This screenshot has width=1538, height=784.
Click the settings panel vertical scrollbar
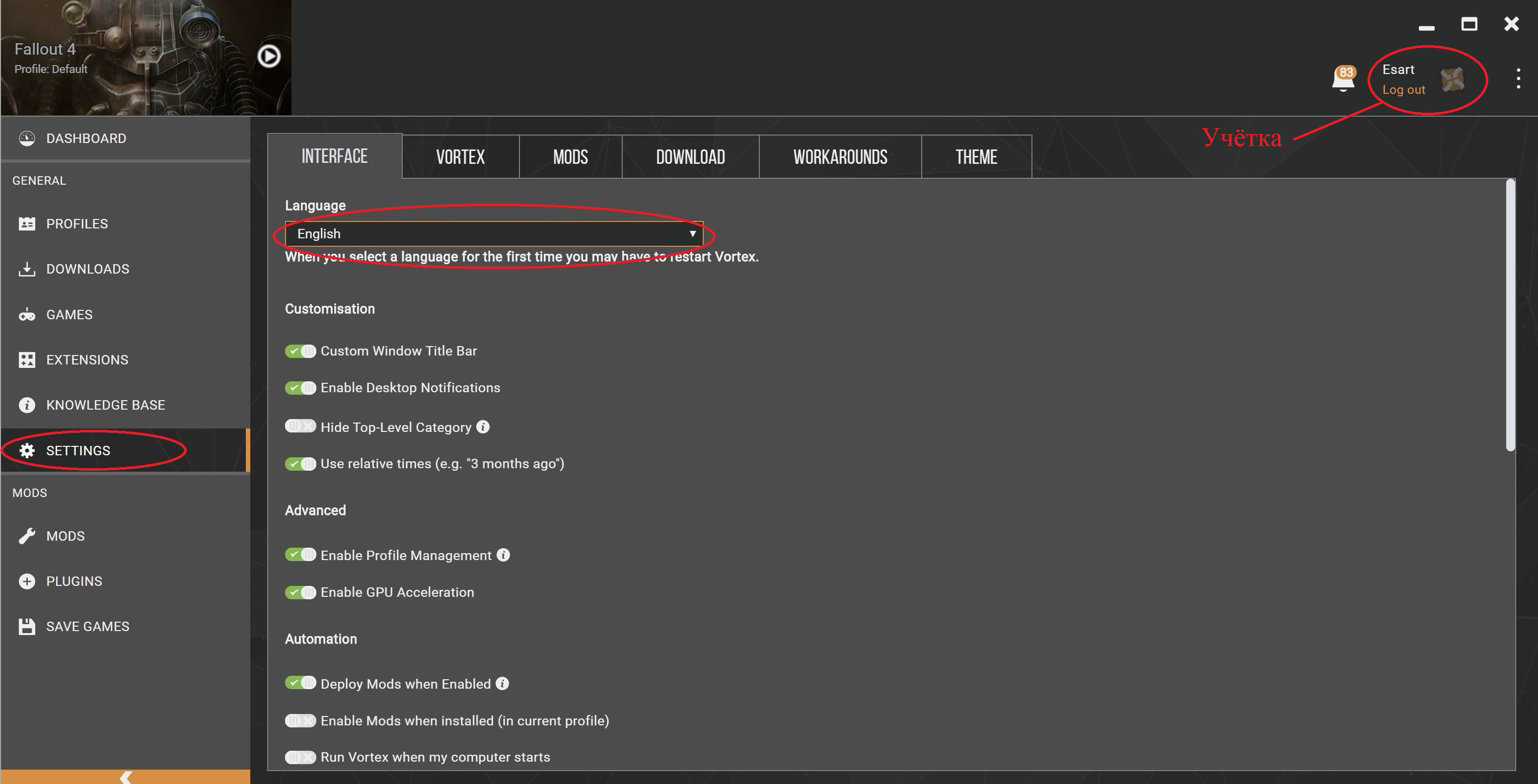point(1510,315)
